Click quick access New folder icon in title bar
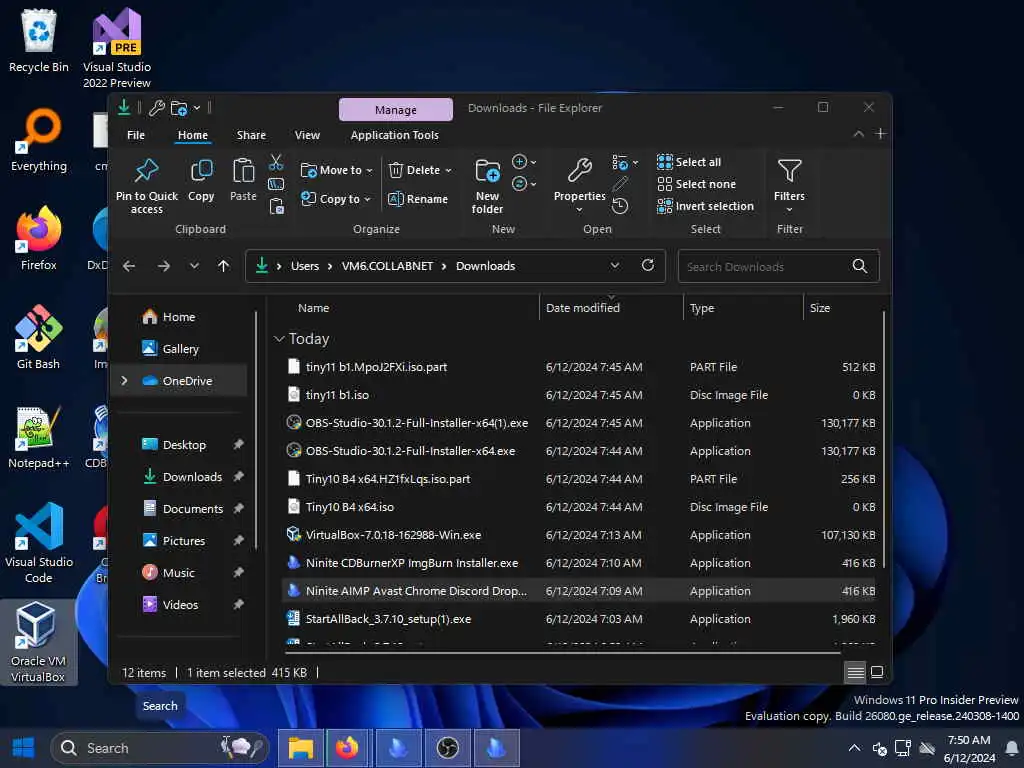The width and height of the screenshot is (1024, 768). 179,108
